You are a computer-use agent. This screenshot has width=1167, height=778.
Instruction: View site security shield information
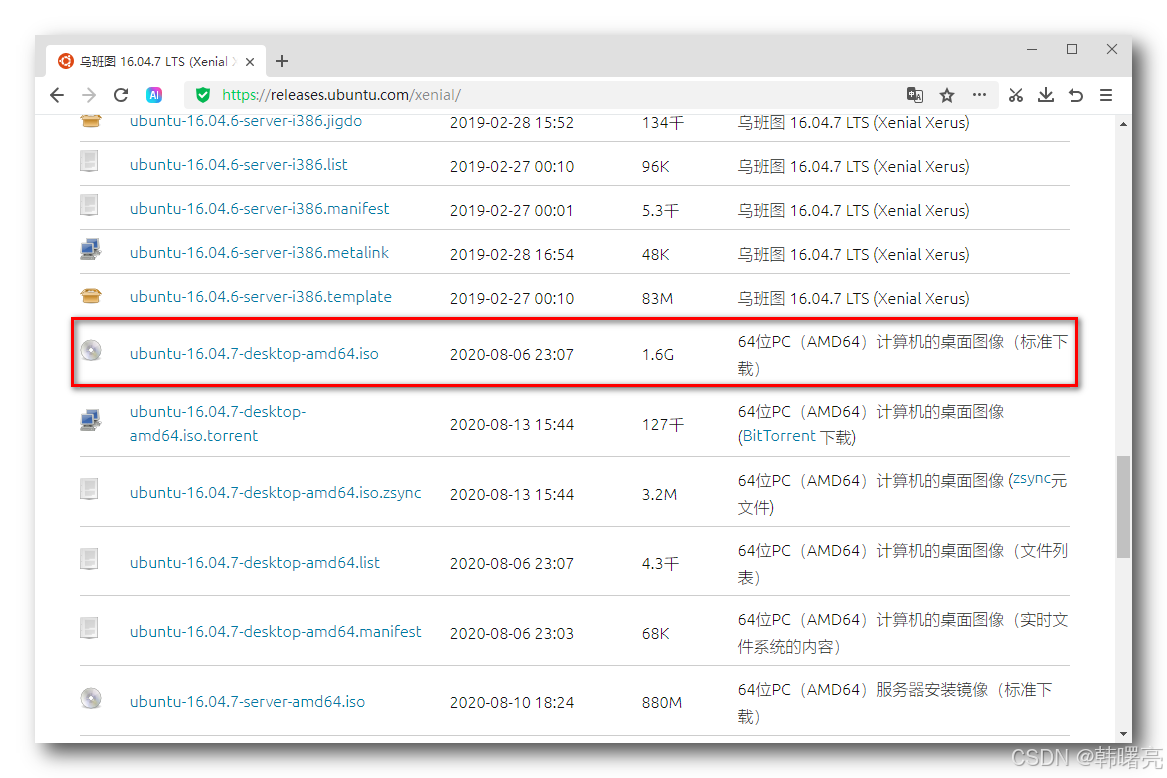coord(202,95)
